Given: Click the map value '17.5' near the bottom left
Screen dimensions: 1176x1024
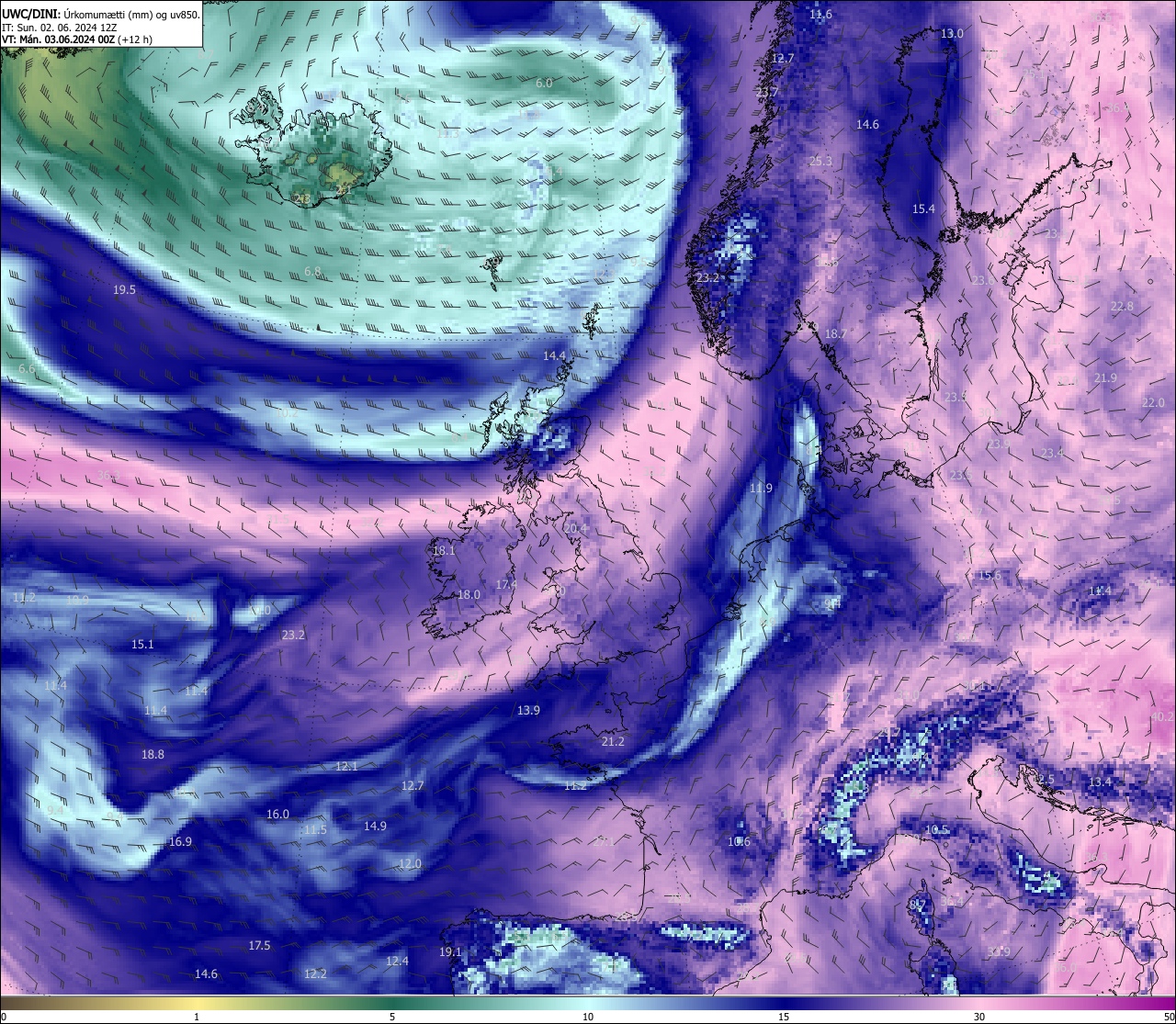Looking at the screenshot, I should pos(259,946).
